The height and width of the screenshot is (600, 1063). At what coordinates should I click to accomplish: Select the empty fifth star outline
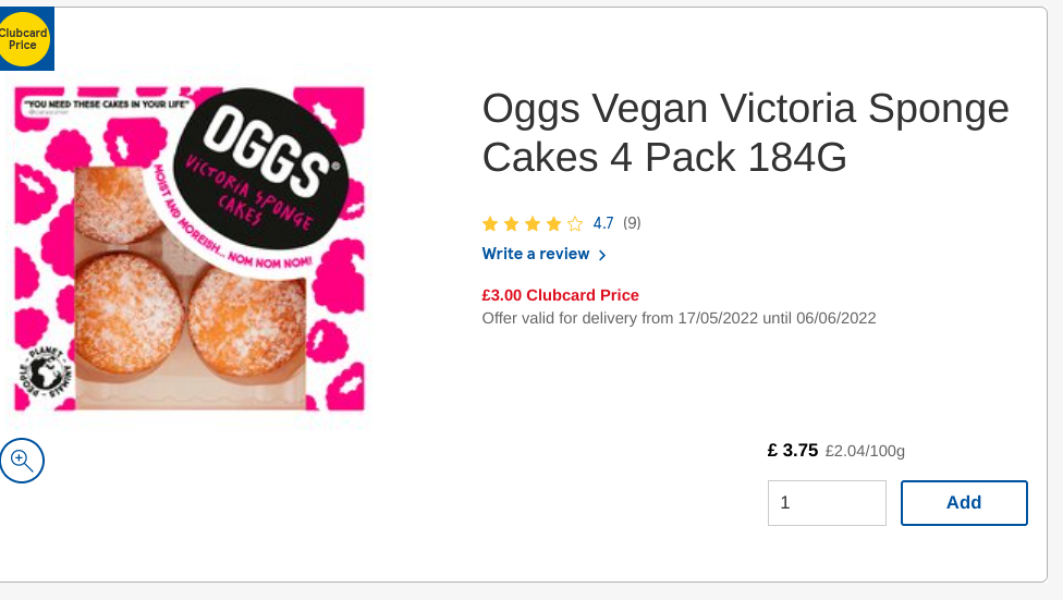572,224
